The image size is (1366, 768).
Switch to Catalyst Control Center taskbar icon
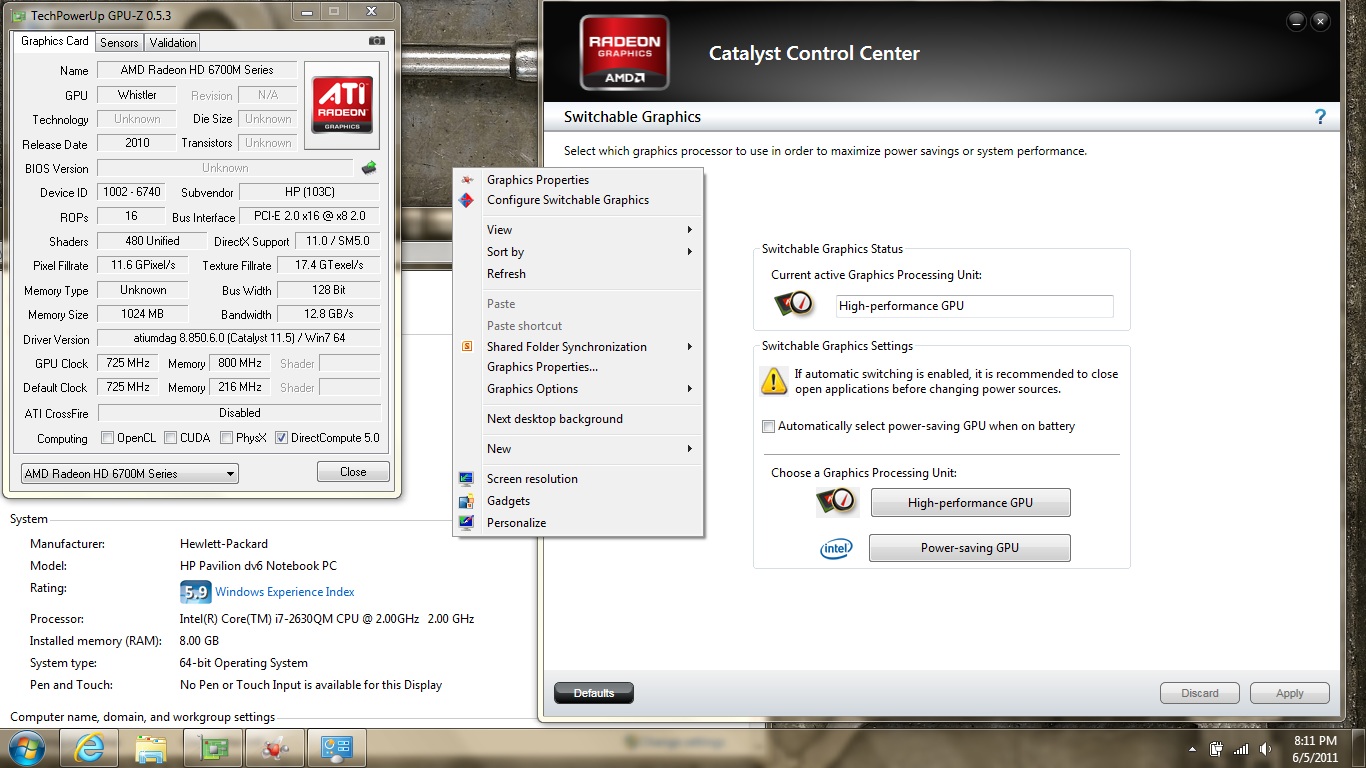click(274, 748)
